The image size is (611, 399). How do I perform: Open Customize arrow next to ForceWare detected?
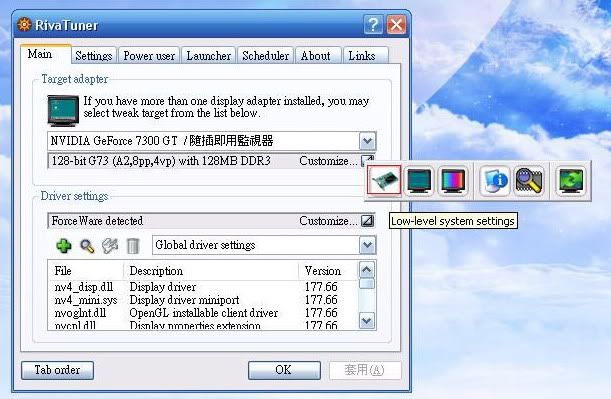tap(367, 221)
